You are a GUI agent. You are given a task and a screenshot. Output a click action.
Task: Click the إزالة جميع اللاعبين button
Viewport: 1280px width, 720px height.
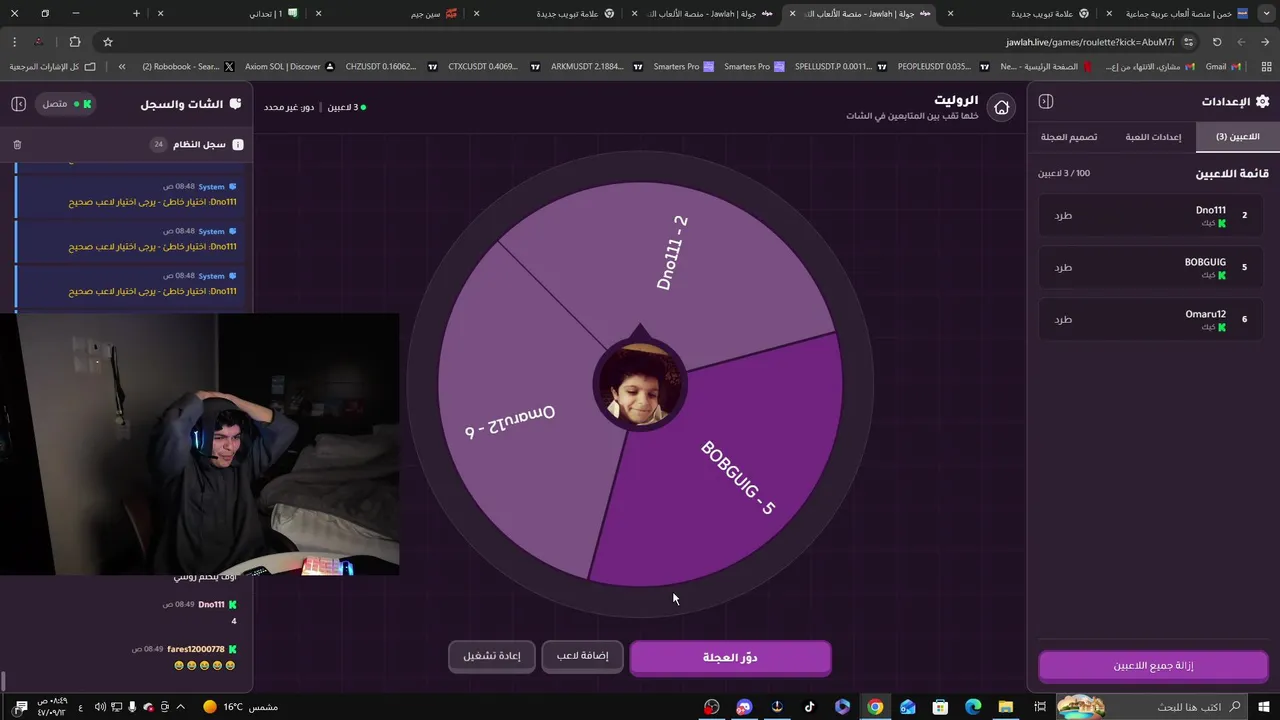point(1153,665)
